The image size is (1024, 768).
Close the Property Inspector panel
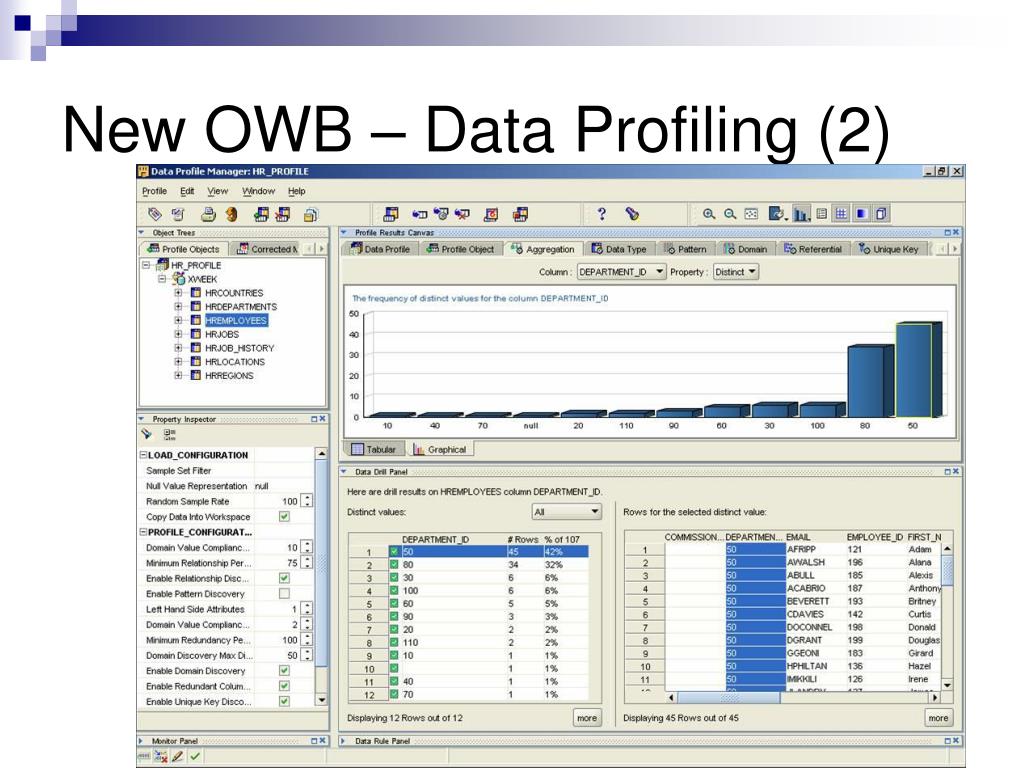point(323,419)
